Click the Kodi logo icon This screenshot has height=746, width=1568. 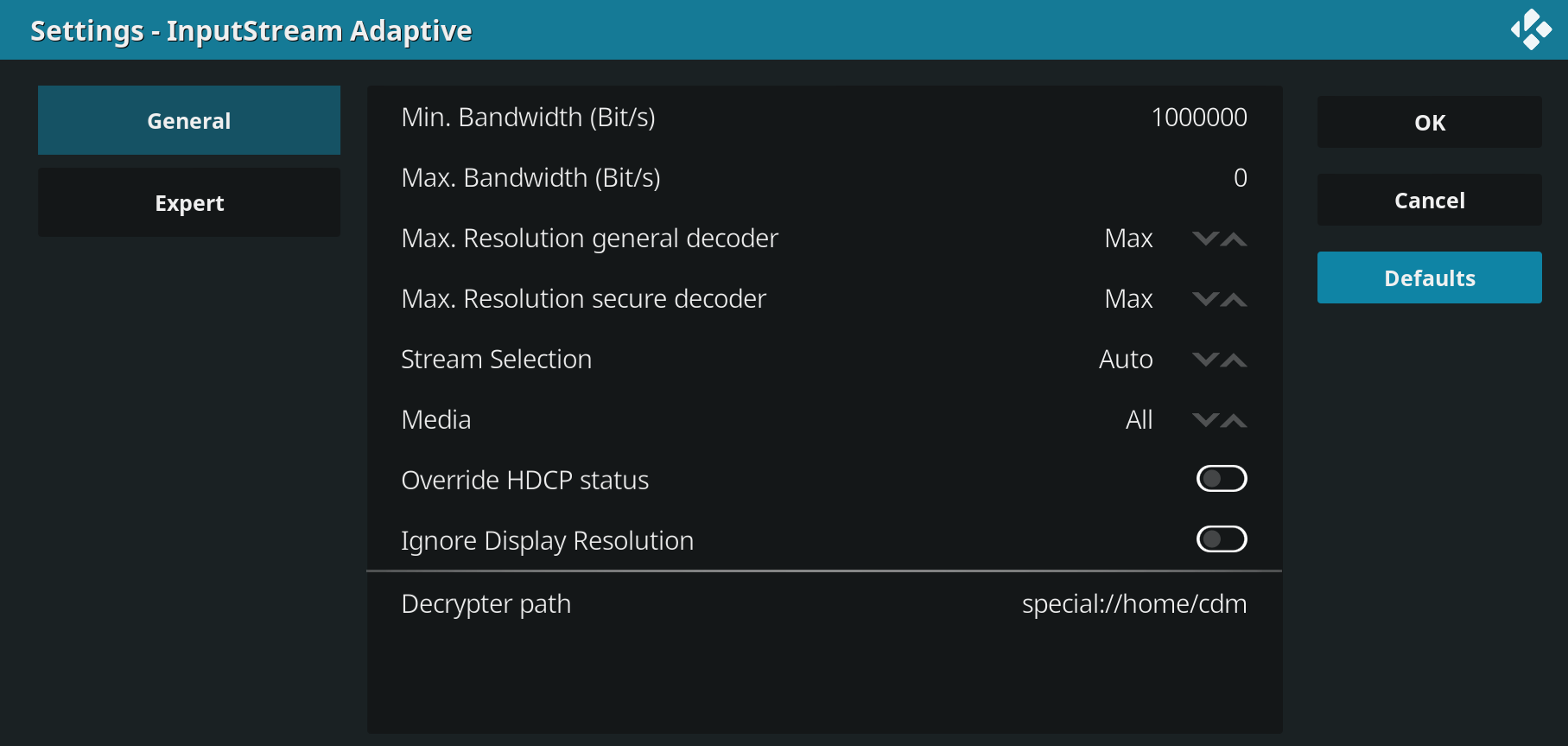pyautogui.click(x=1530, y=29)
